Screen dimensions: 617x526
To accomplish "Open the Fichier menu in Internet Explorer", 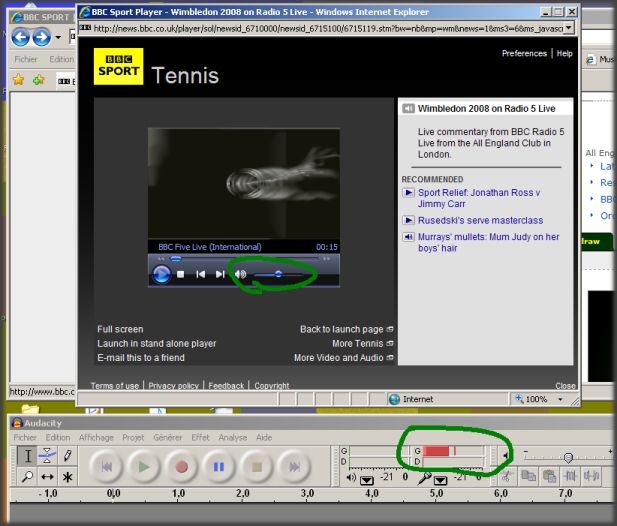I will coord(26,59).
